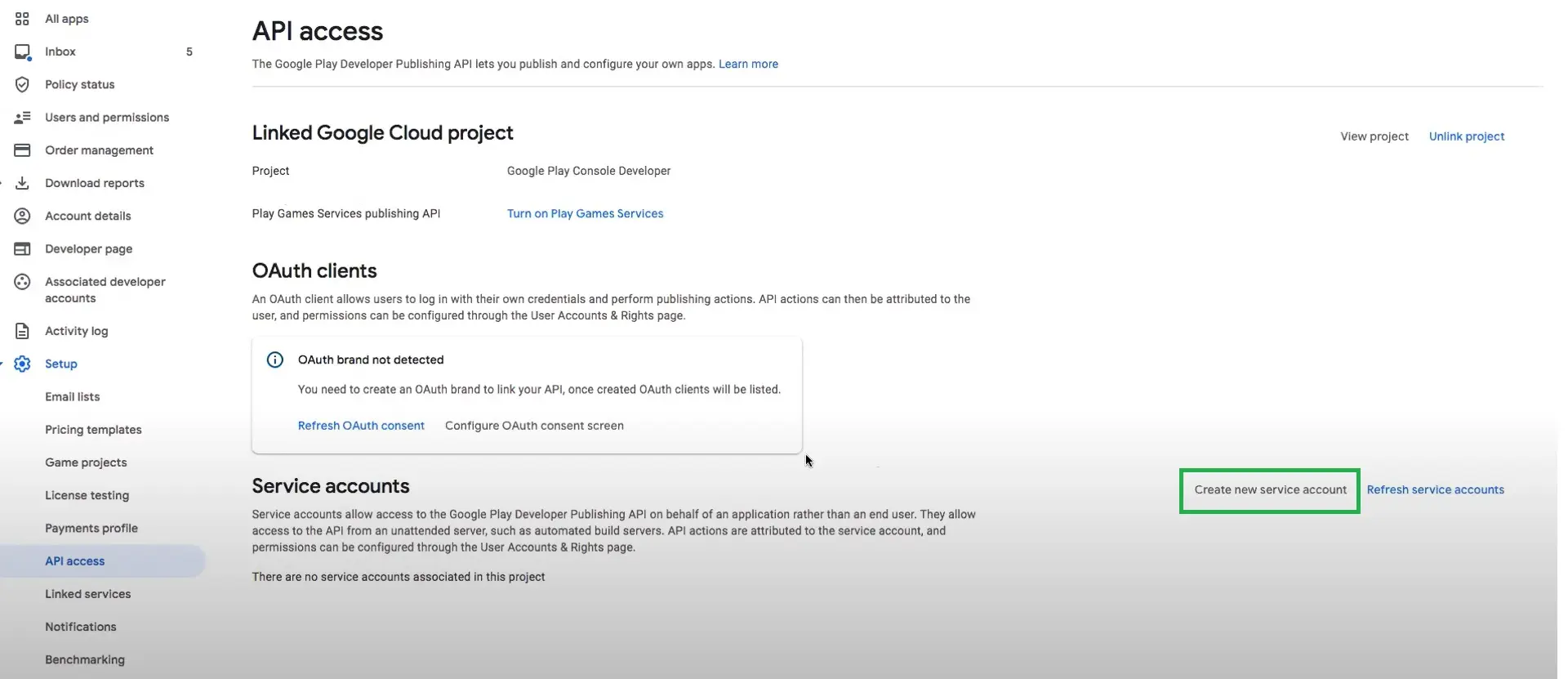Click the Users and permissions icon
1568x679 pixels.
click(x=22, y=118)
